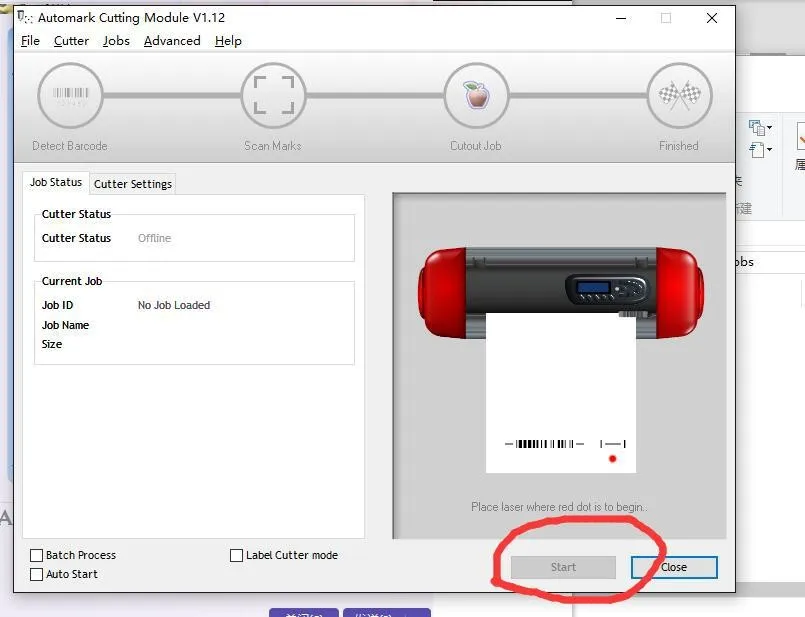Screen dimensions: 805x617
Task: Enable the Batch Process checkbox
Action: (x=36, y=555)
